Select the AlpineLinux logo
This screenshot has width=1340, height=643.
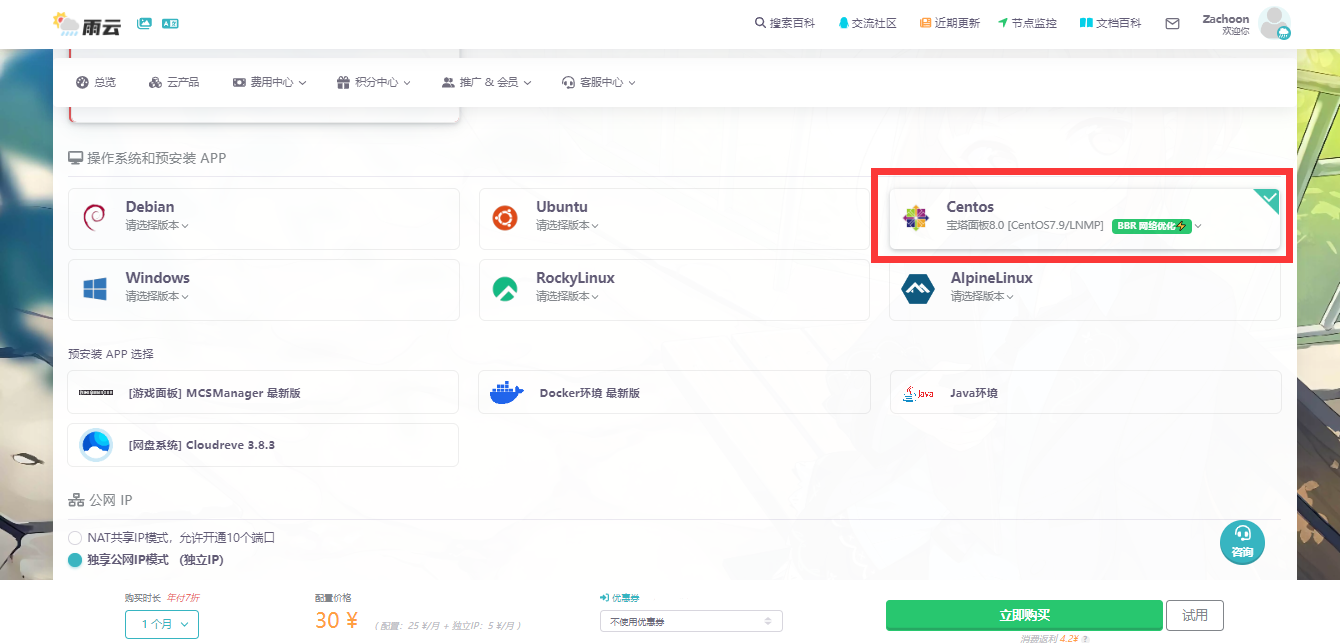(x=916, y=289)
